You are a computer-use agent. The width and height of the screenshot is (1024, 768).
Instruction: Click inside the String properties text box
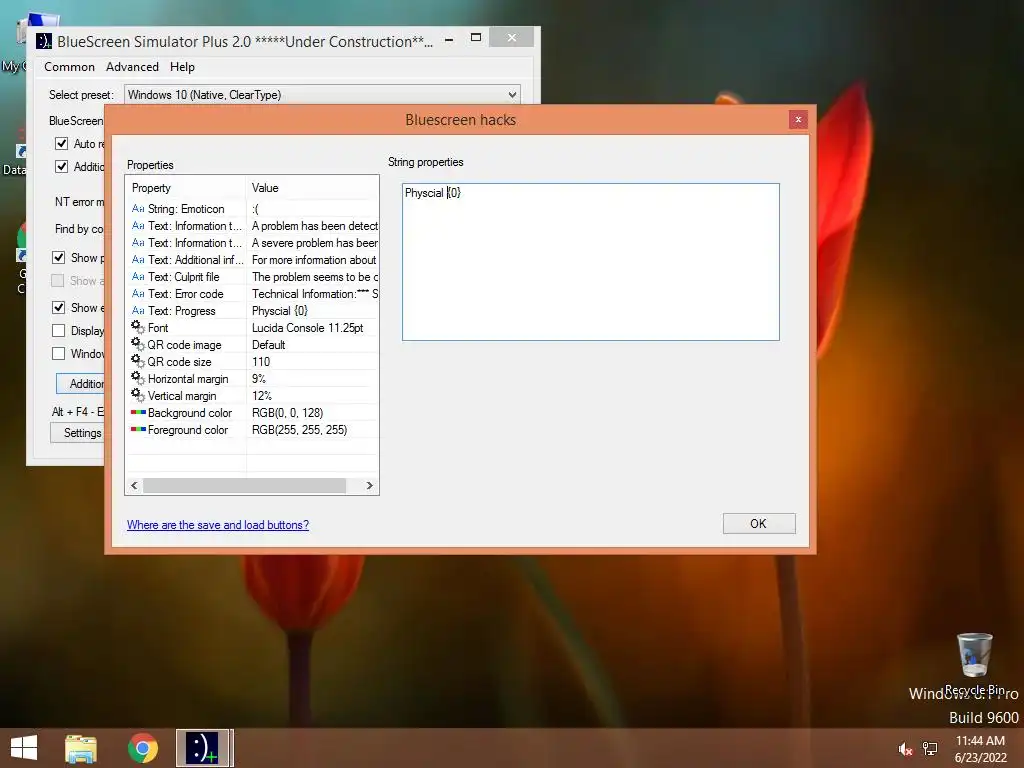[590, 262]
